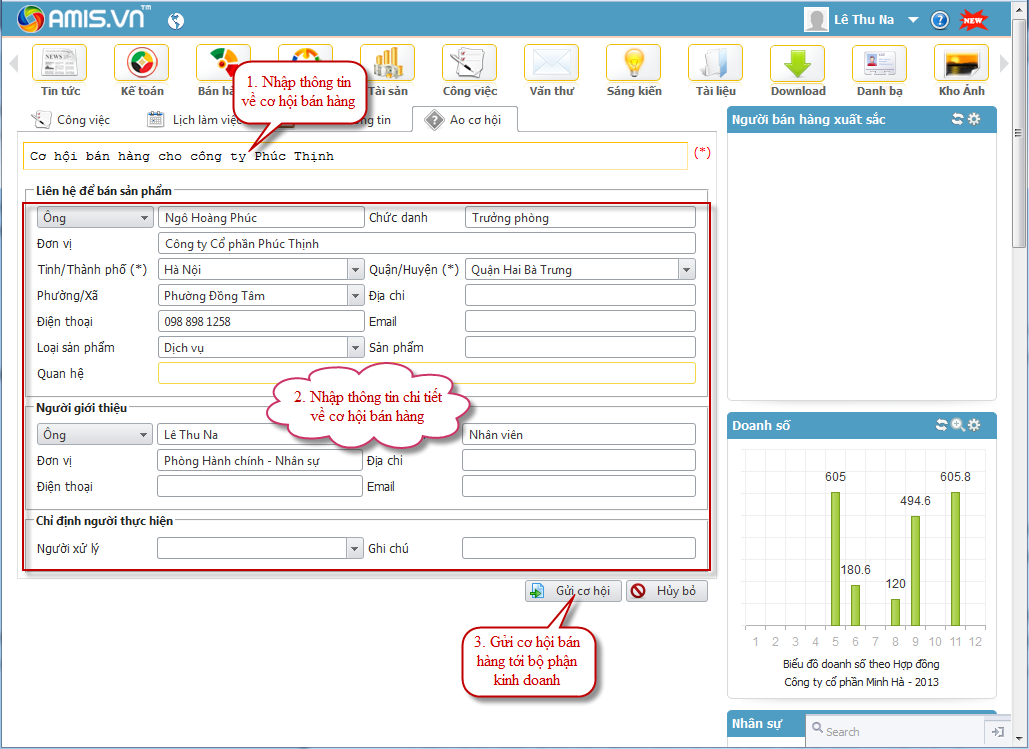Refresh the Người bán hàng xuất sắc panel
Image resolution: width=1029 pixels, height=749 pixels.
(x=957, y=119)
